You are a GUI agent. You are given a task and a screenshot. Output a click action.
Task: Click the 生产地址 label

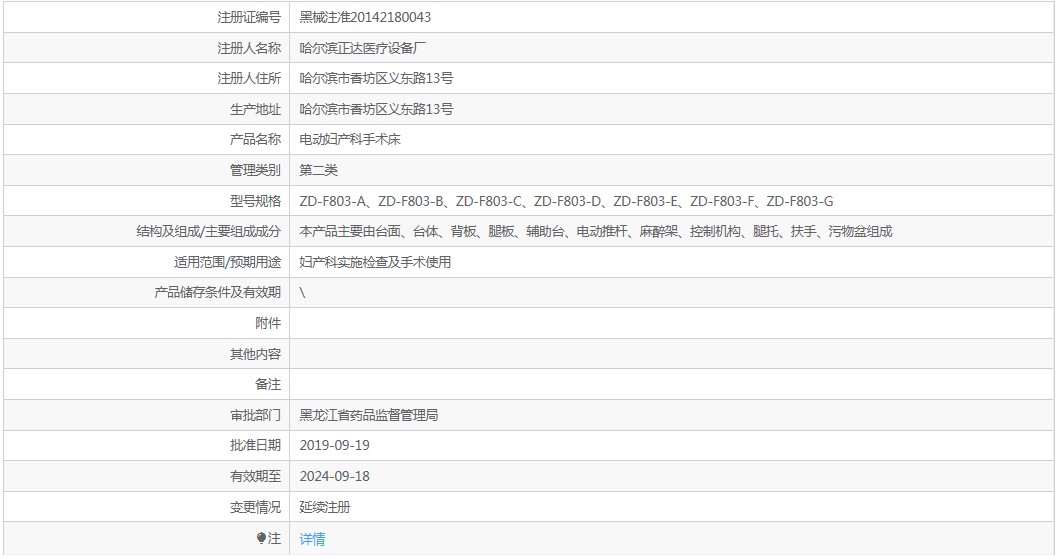point(255,109)
